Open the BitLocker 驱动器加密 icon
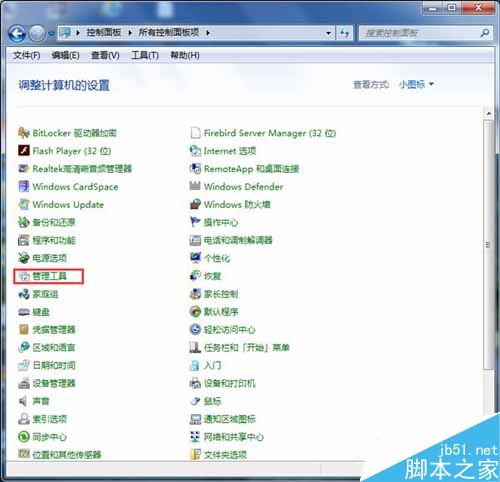Screen dimensions: 500x482 tap(24, 133)
